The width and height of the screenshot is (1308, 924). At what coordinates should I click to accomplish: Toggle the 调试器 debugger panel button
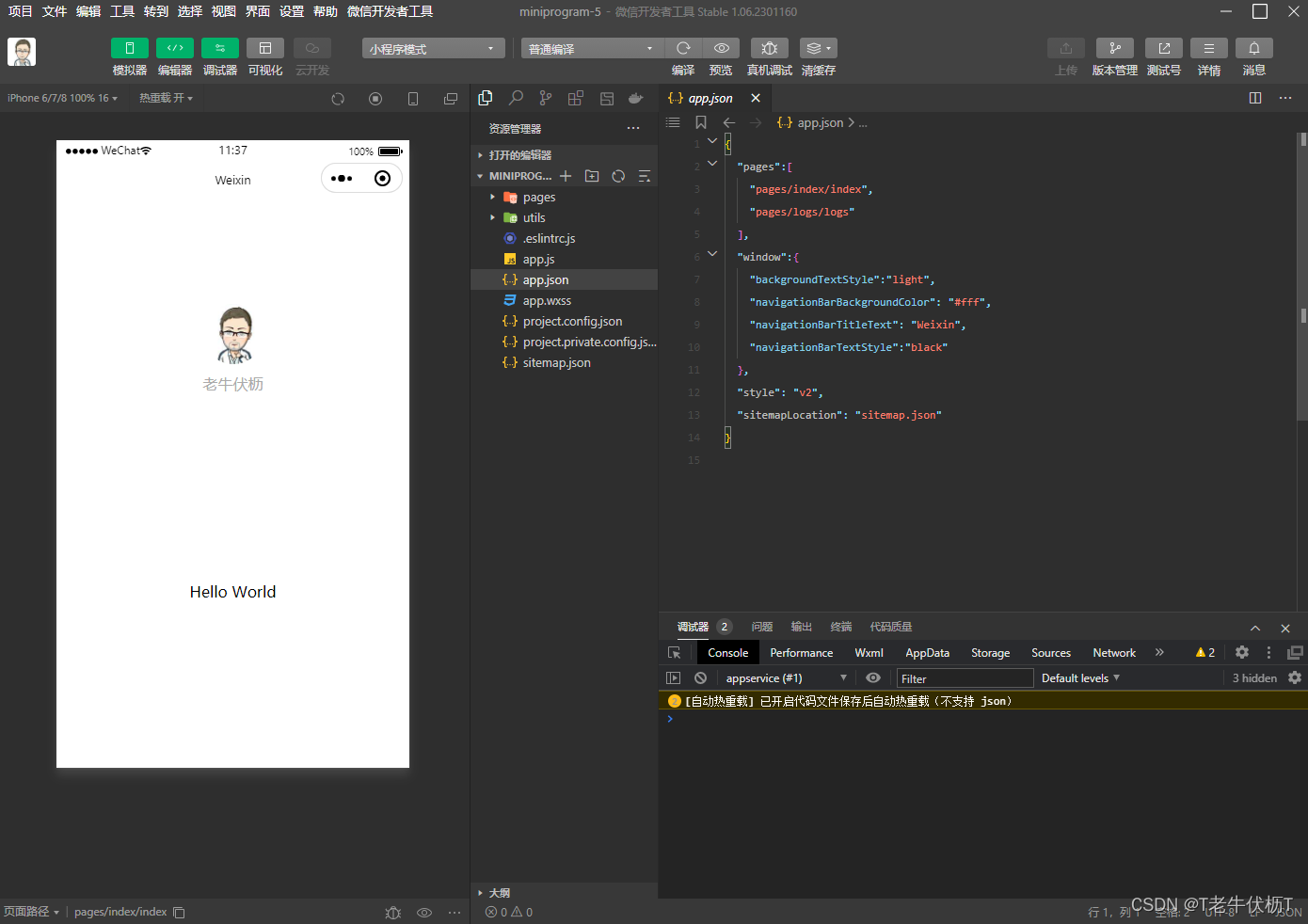coord(220,48)
